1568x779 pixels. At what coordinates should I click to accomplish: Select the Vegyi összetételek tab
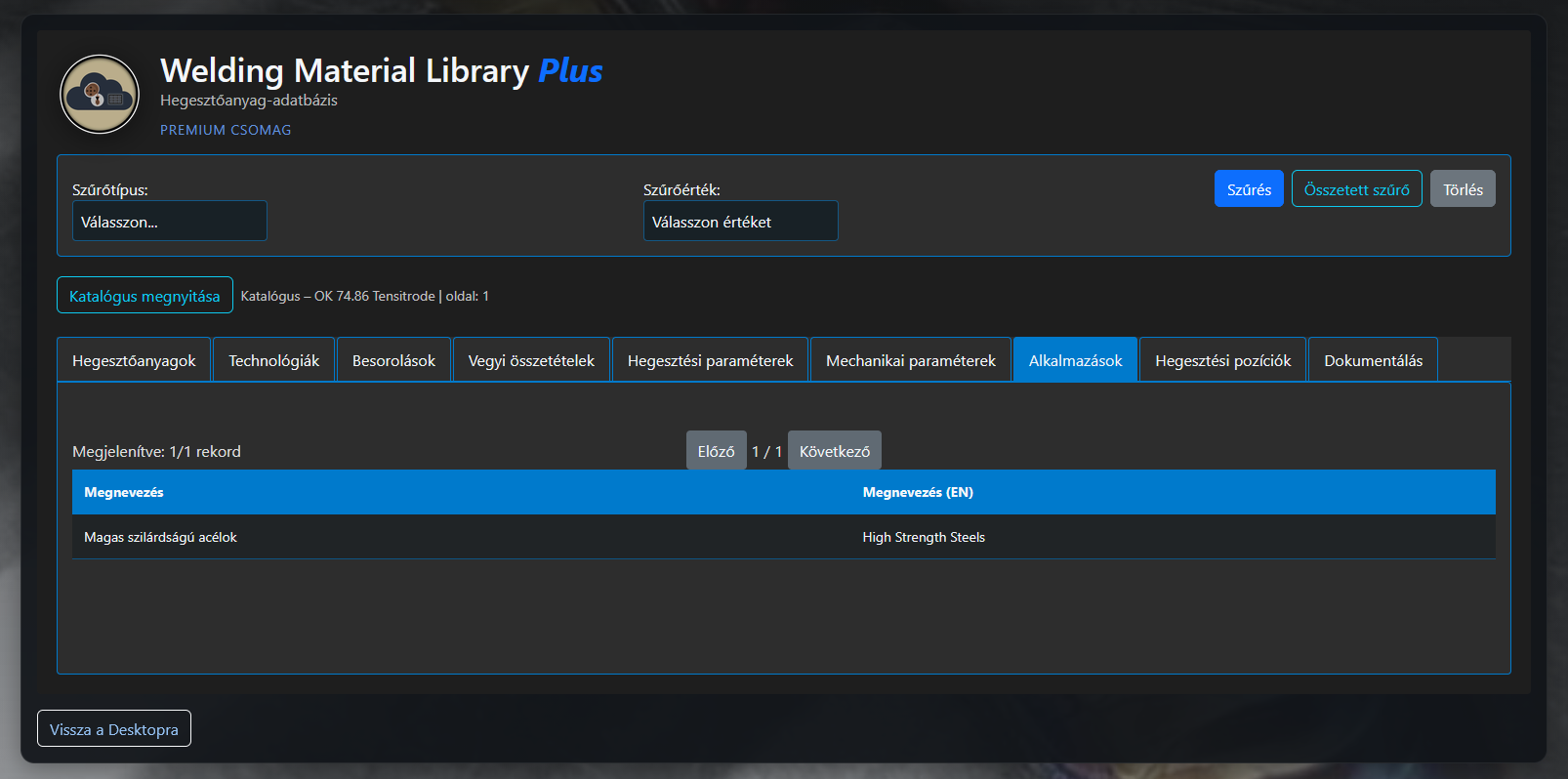(x=531, y=360)
